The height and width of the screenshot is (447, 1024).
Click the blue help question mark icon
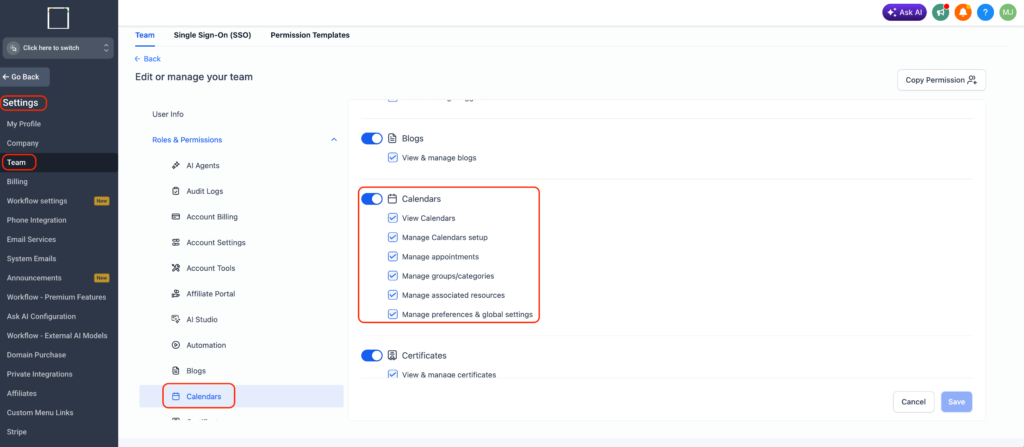tap(985, 12)
